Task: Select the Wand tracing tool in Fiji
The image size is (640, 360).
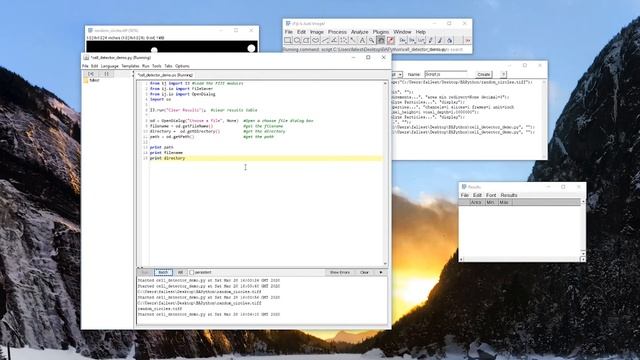Action: [x=353, y=40]
